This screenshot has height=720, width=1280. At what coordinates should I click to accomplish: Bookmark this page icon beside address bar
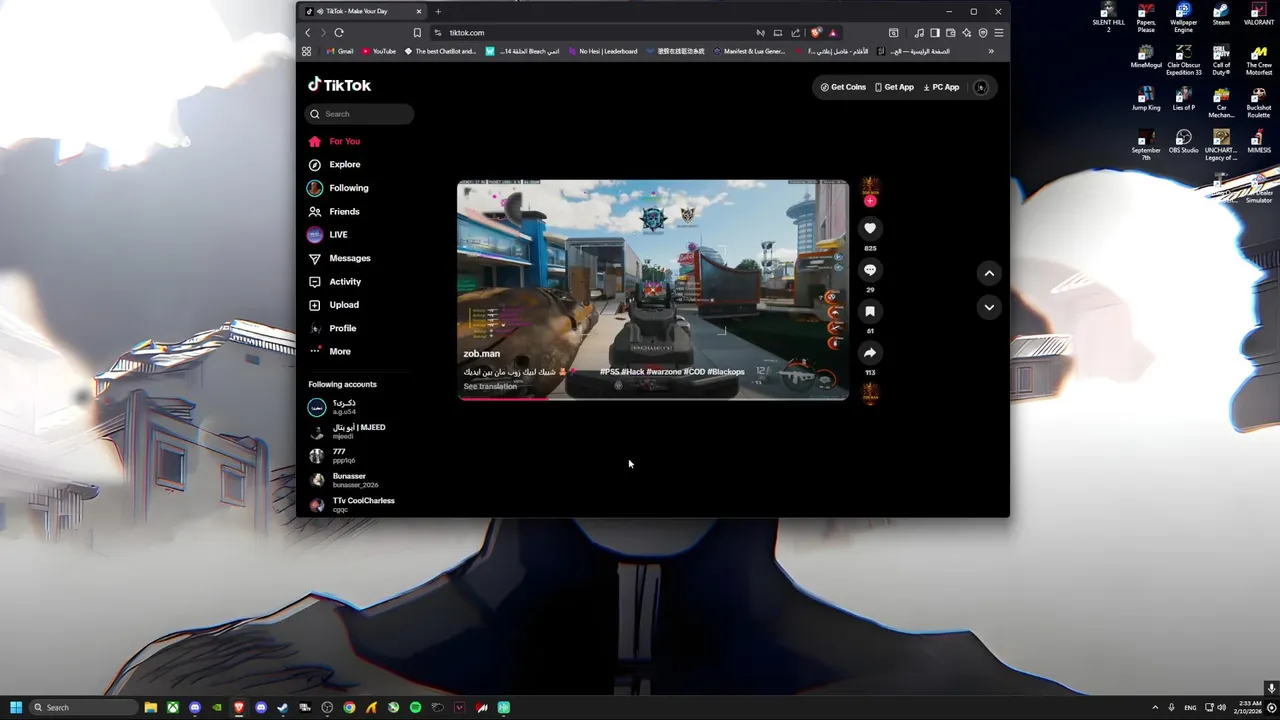(417, 32)
